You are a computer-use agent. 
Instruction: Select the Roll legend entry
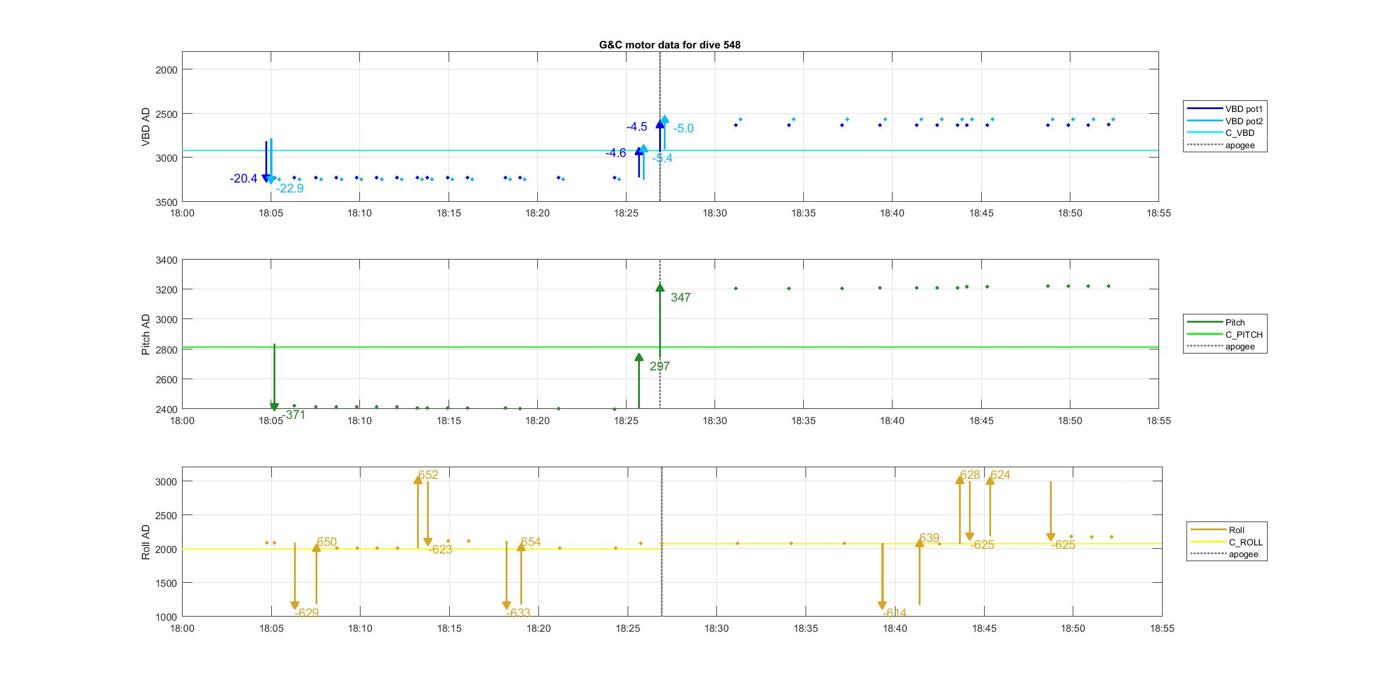pos(1236,530)
